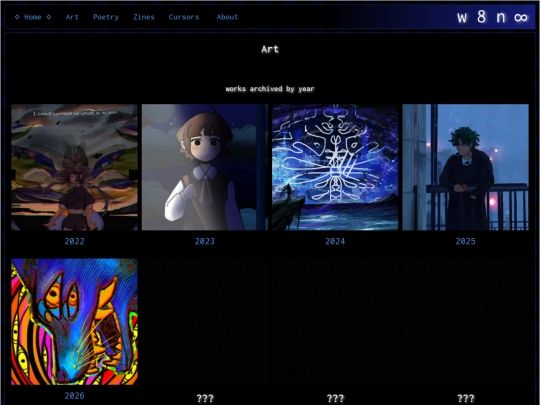The width and height of the screenshot is (540, 405).
Task: Click the first ??? placeholder label
Action: pyautogui.click(x=205, y=398)
